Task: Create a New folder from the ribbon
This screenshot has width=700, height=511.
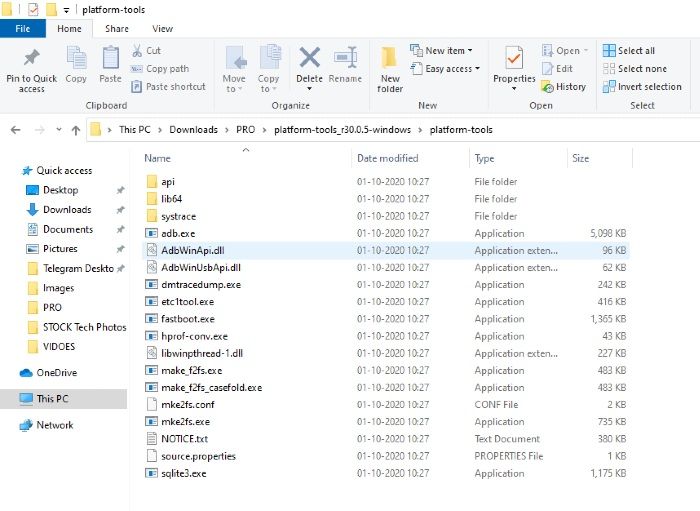Action: (x=390, y=59)
